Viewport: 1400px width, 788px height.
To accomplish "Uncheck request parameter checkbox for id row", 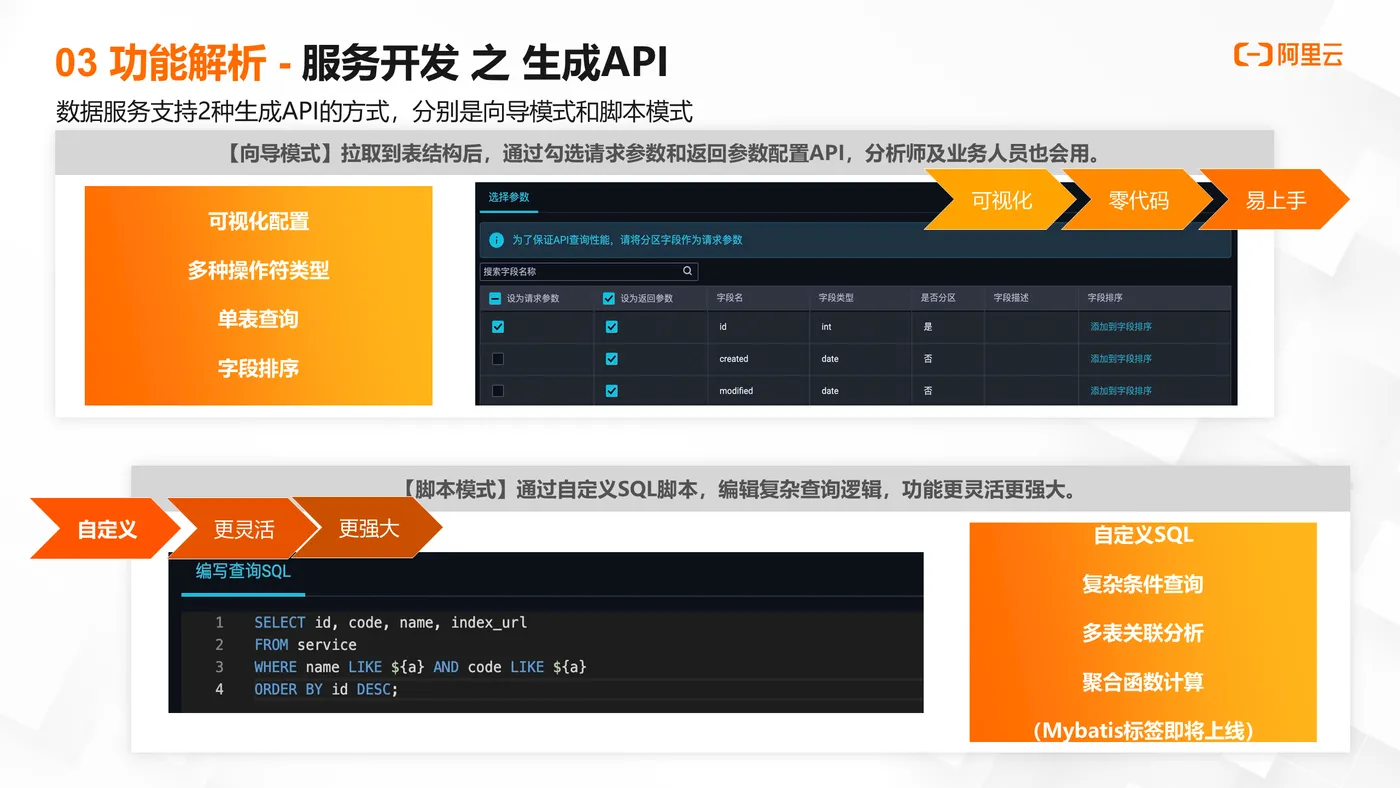I will click(498, 327).
